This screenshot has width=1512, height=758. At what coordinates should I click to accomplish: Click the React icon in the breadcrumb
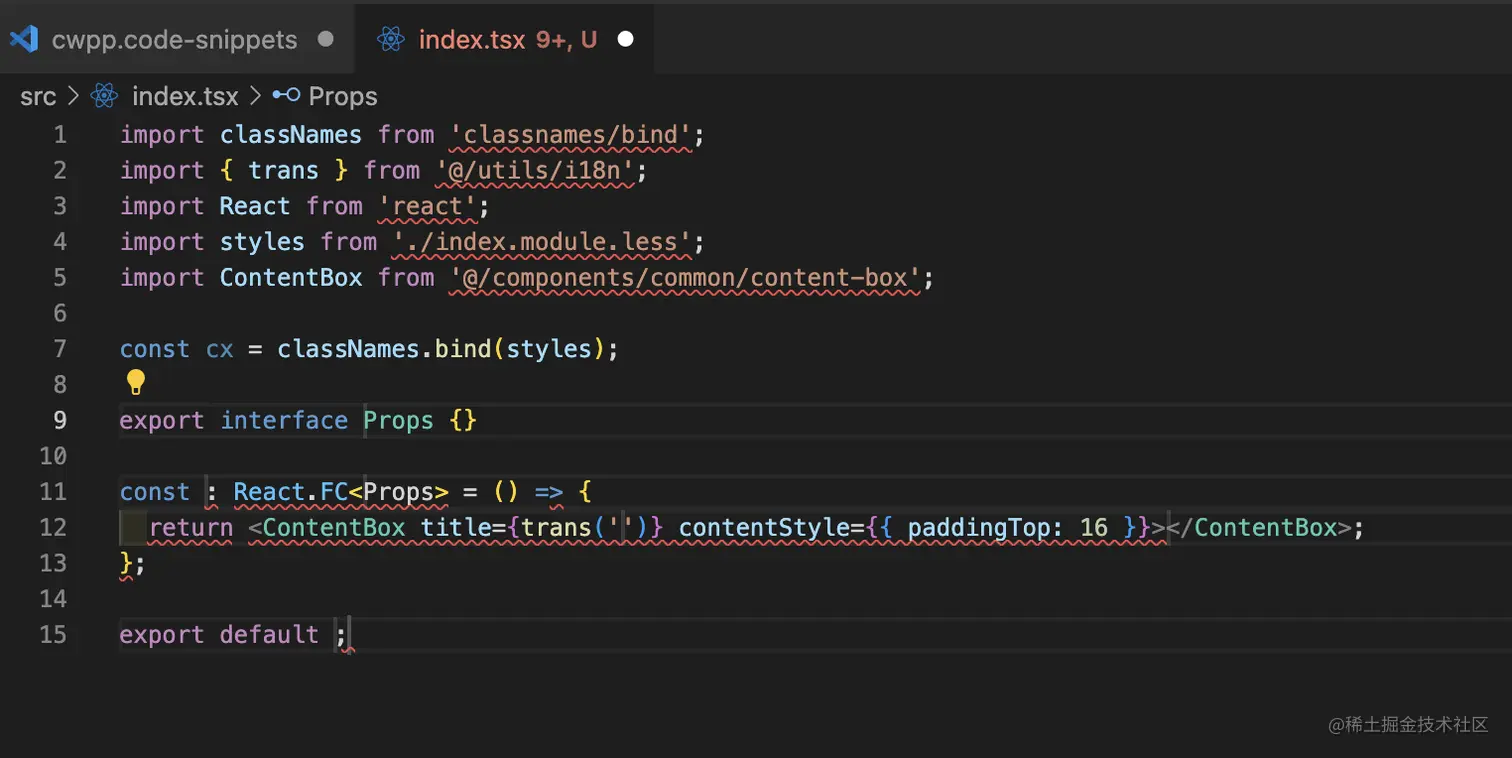coord(104,96)
